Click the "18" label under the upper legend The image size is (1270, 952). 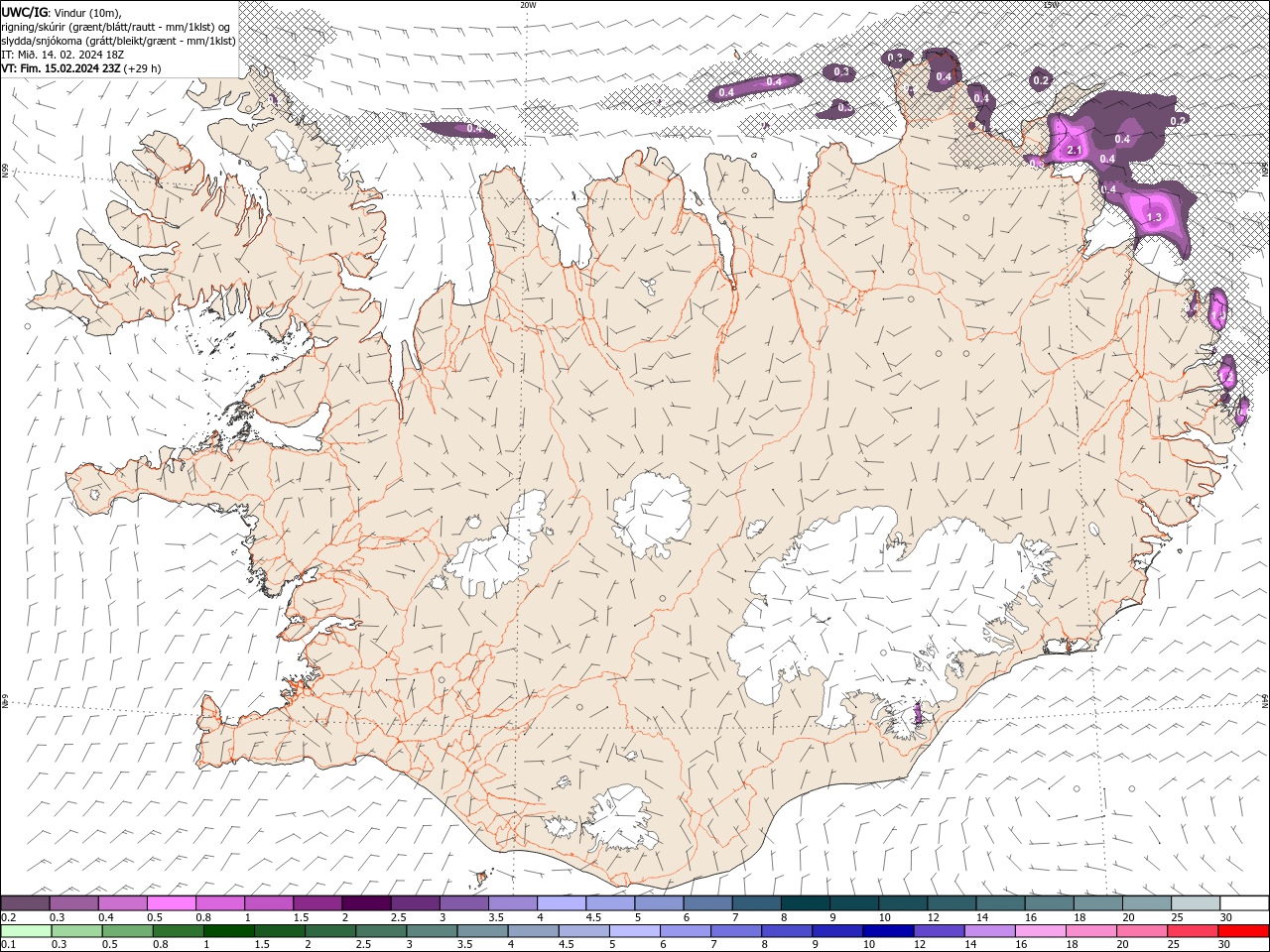(x=1079, y=917)
